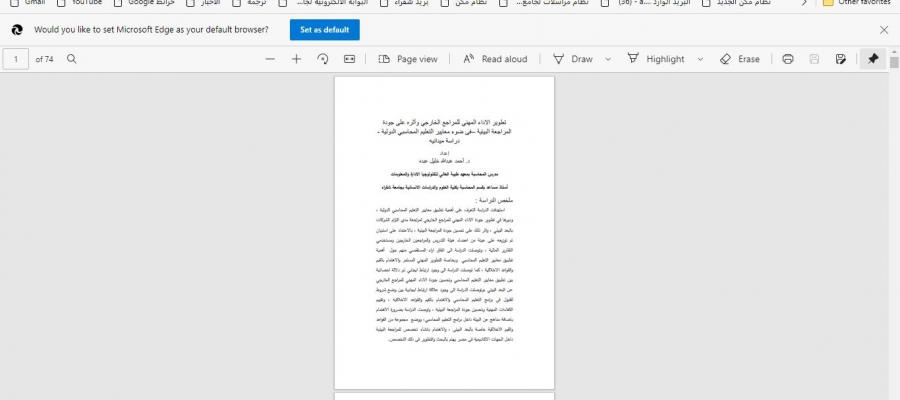
Task: Open the Google خرائط bookmark
Action: coord(143,3)
